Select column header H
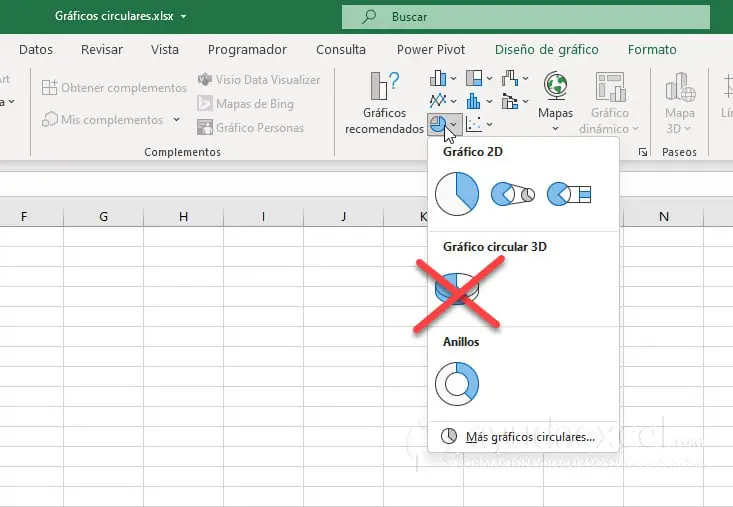The width and height of the screenshot is (733, 507). click(x=183, y=216)
